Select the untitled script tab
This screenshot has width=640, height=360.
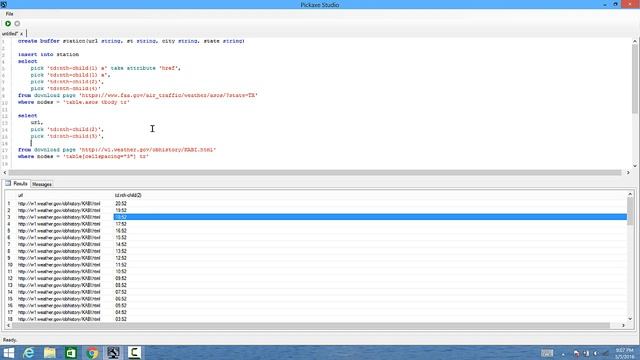(x=10, y=33)
